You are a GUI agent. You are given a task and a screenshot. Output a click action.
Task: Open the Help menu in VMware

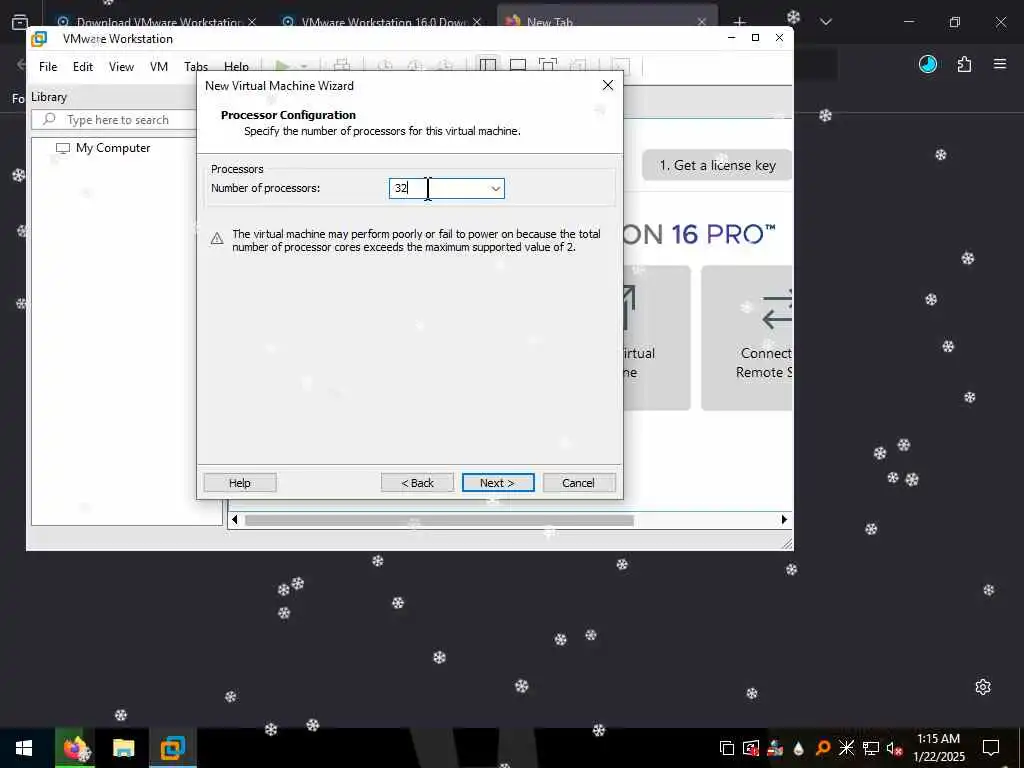(x=236, y=67)
